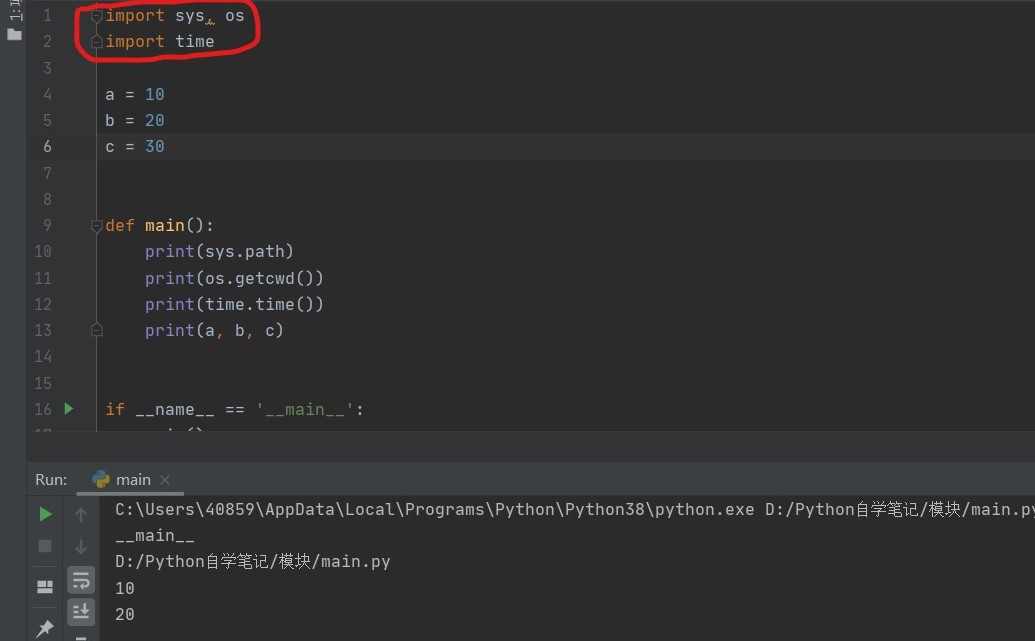This screenshot has height=641, width=1035.
Task: Open the Restore Layout icon in Run toolbar
Action: coord(45,586)
